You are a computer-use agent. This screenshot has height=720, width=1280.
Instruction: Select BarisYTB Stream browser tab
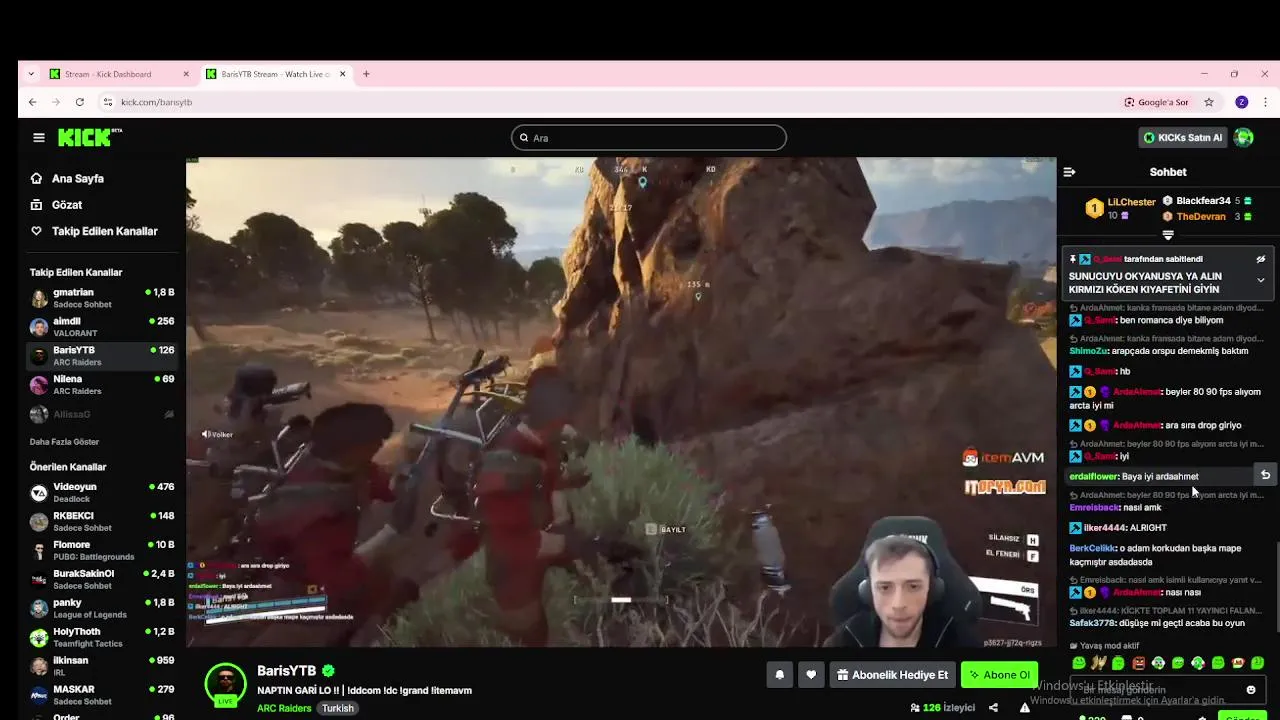coord(274,74)
